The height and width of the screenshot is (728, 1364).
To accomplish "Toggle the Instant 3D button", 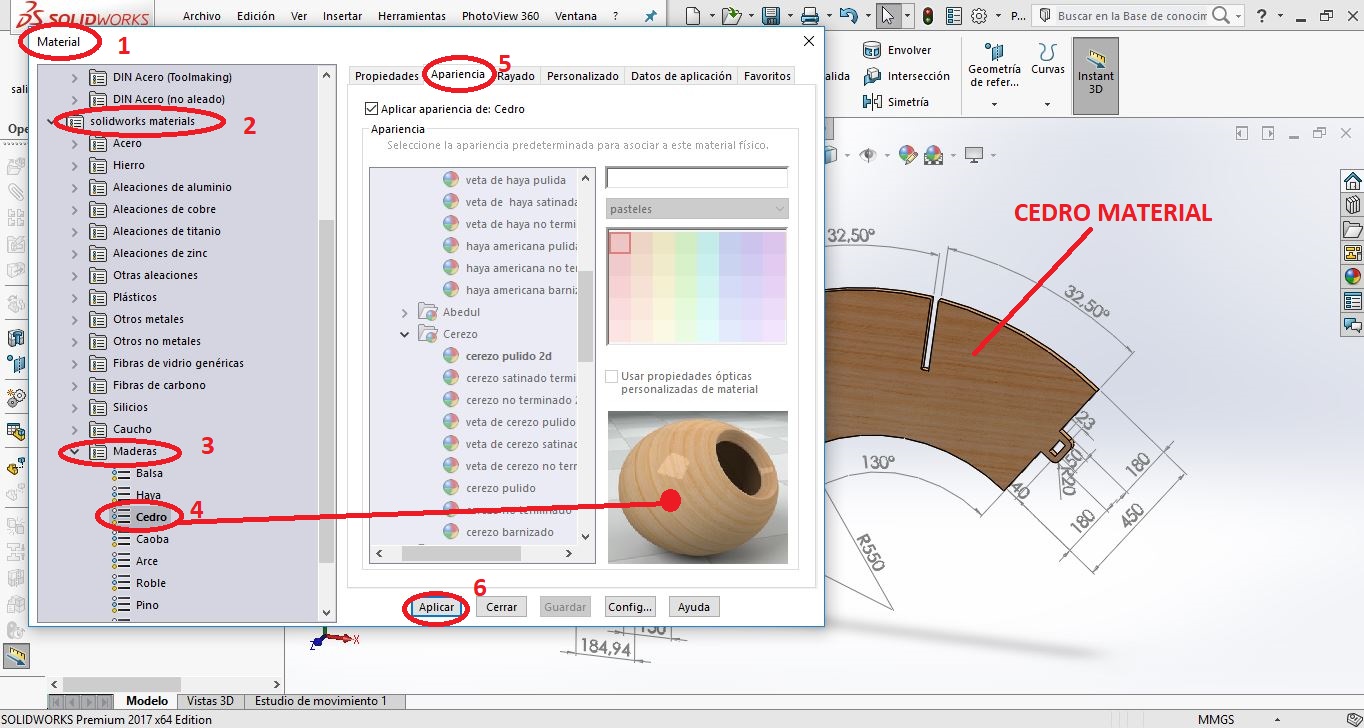I will coord(1095,75).
